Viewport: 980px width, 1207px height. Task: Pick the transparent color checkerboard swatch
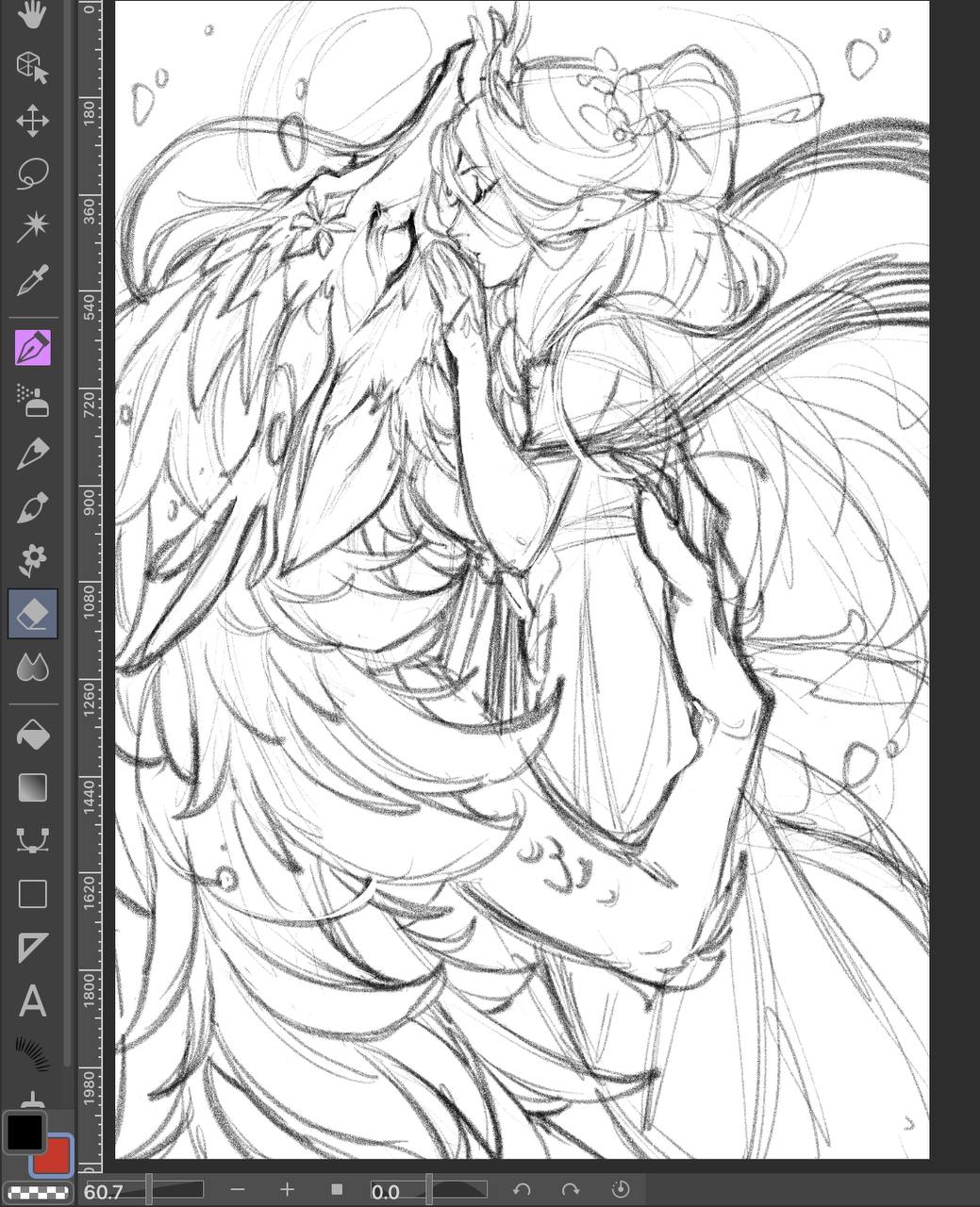tap(36, 1191)
